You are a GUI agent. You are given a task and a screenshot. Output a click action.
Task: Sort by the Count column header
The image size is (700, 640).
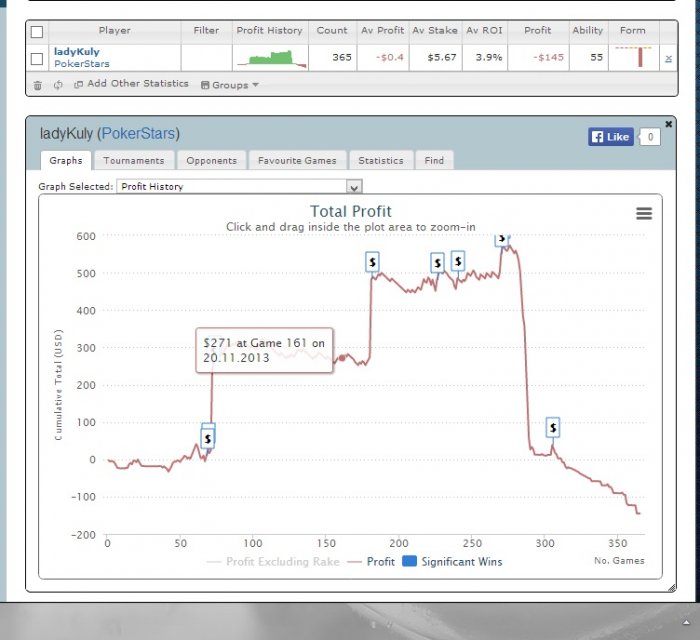pos(332,30)
